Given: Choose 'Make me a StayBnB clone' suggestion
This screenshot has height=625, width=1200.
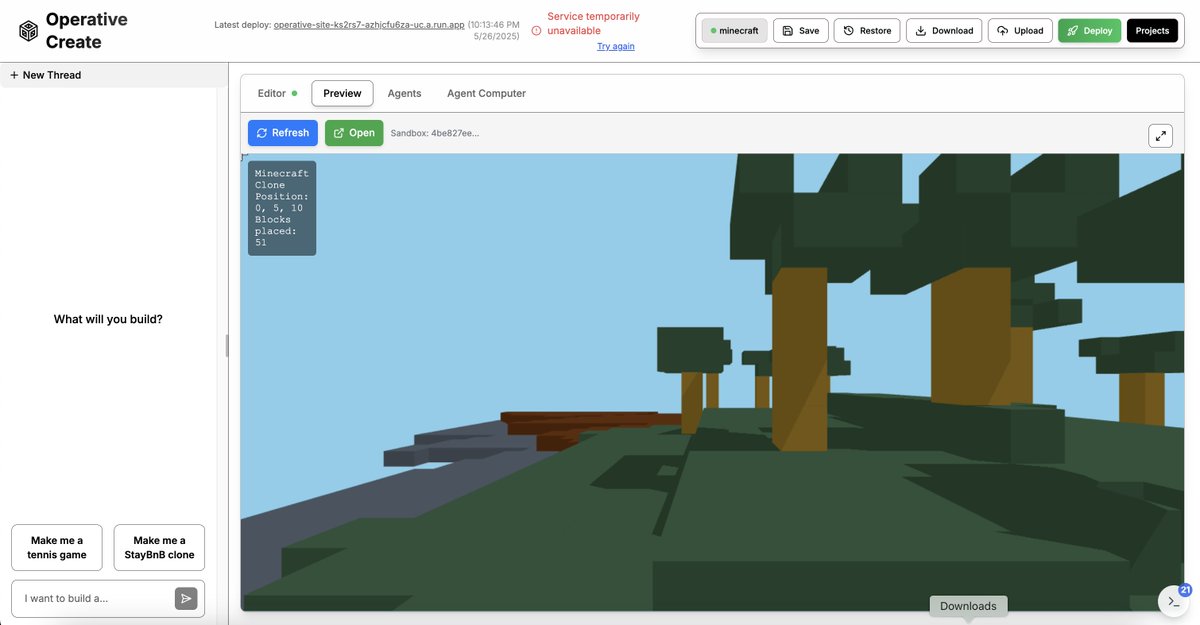Looking at the screenshot, I should 159,548.
